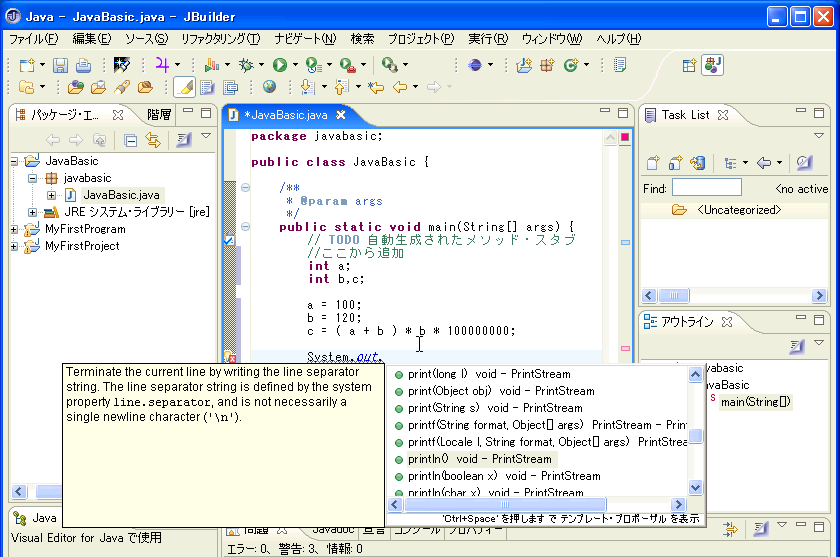Viewport: 840px width, 557px height.
Task: Select the <Uncategorized> task category
Action: 738,210
